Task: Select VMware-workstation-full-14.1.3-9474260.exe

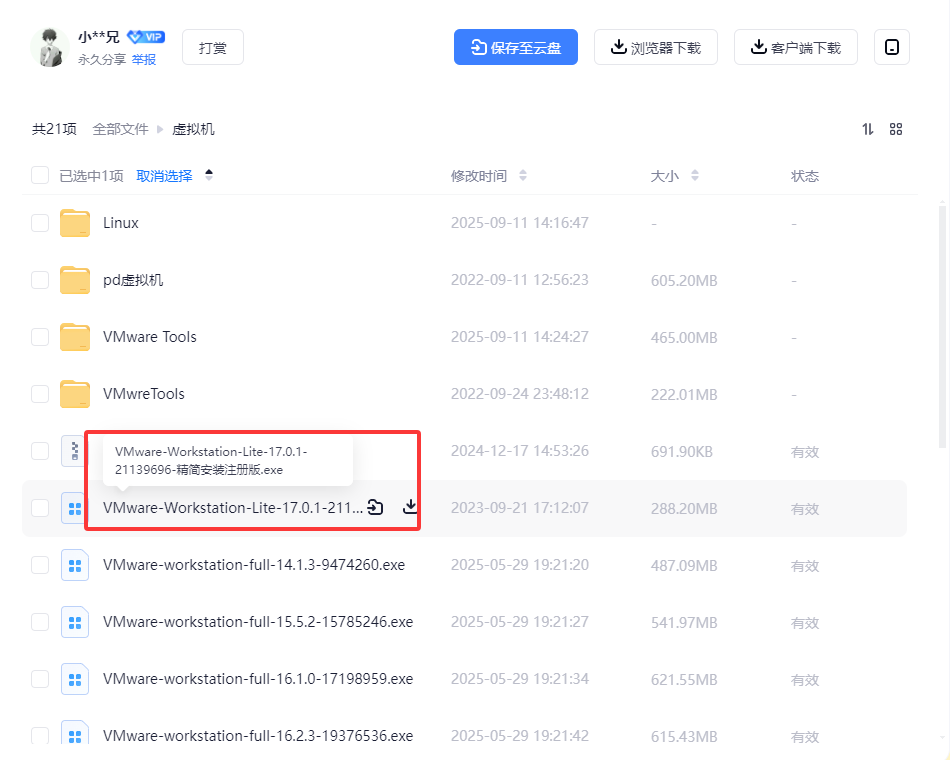Action: (x=254, y=565)
